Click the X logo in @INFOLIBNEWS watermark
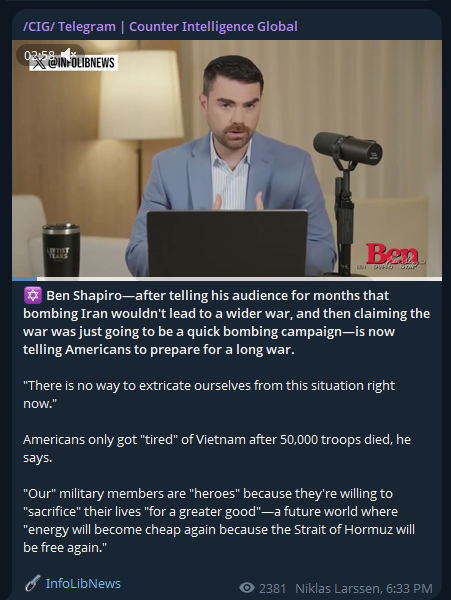The width and height of the screenshot is (451, 600). [x=39, y=63]
